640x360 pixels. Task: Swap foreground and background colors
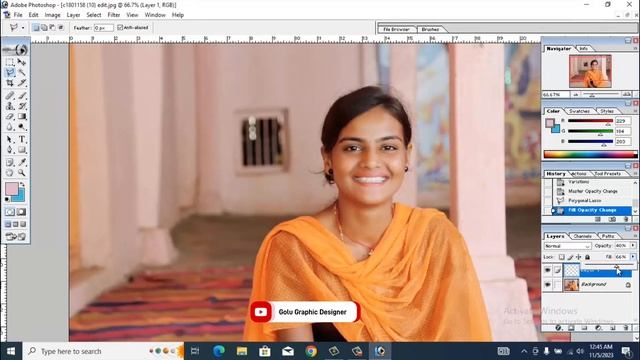[22, 184]
